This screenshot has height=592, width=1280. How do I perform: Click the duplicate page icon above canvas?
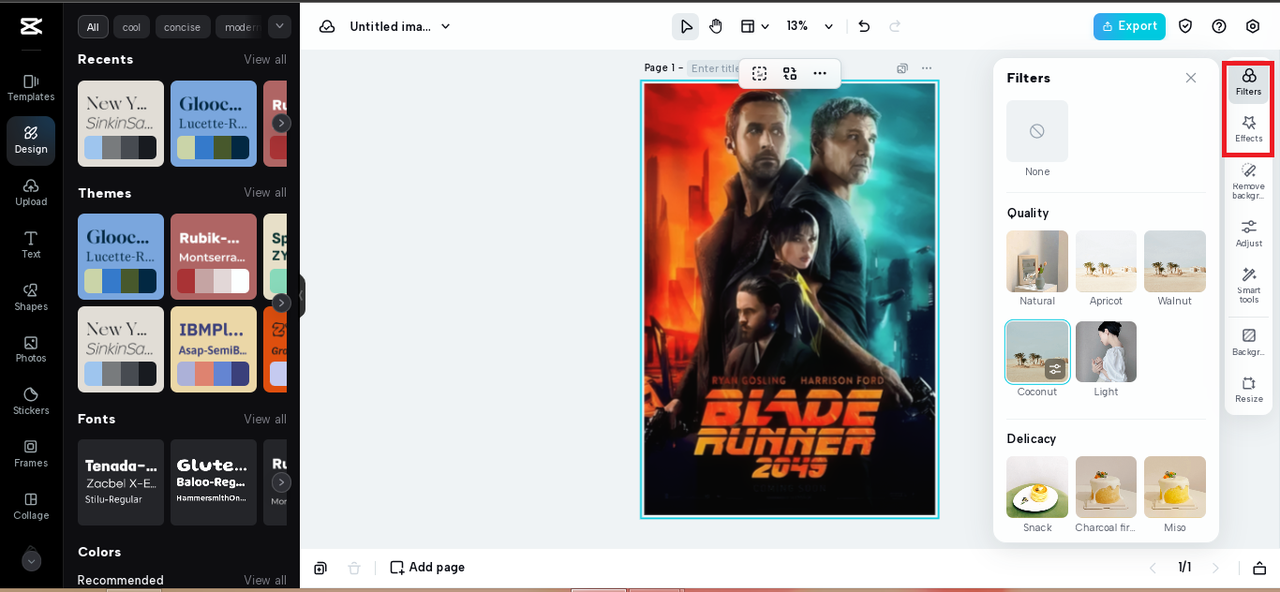coord(902,68)
